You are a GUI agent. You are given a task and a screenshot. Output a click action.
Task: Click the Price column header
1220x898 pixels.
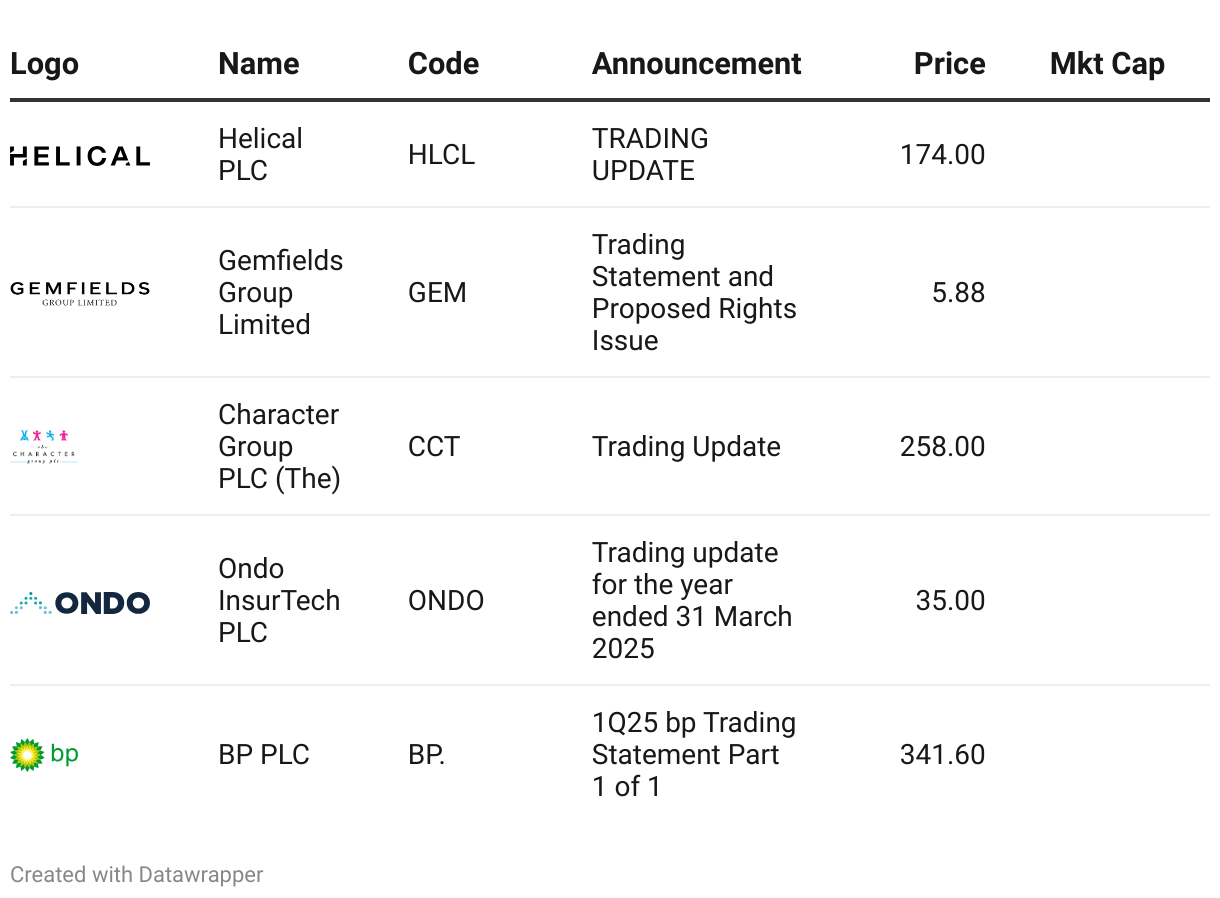coord(949,64)
